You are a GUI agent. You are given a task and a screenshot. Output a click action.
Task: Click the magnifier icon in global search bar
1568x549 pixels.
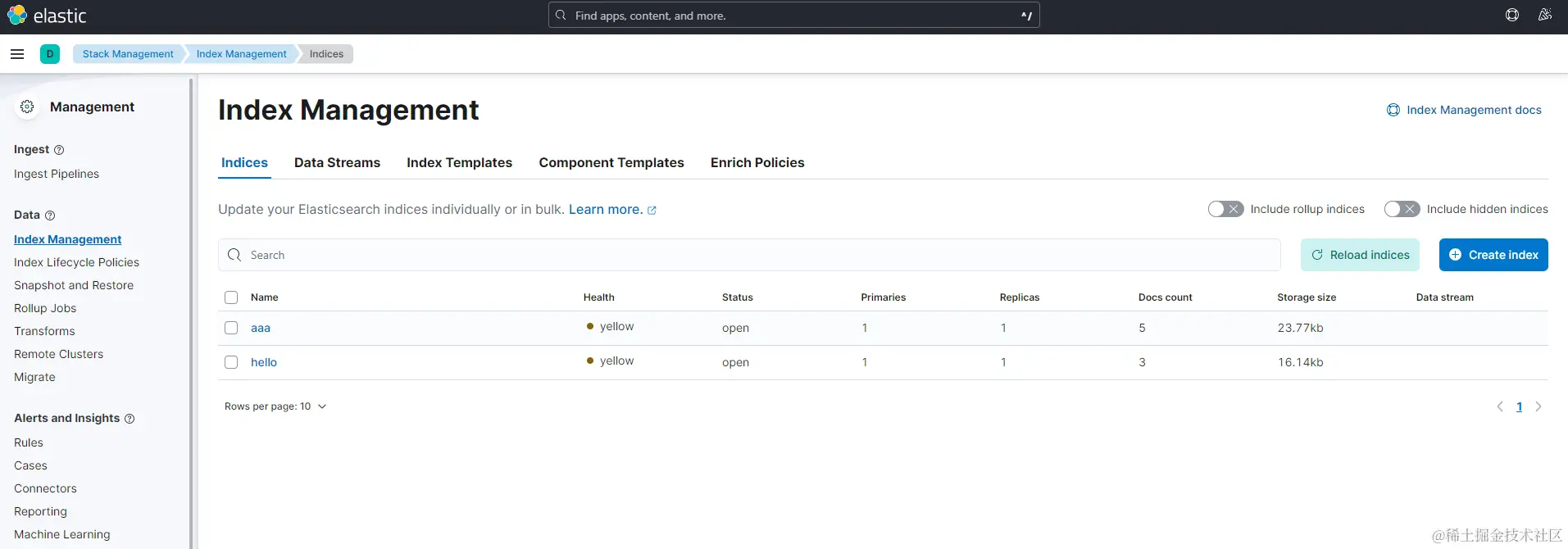click(x=561, y=15)
